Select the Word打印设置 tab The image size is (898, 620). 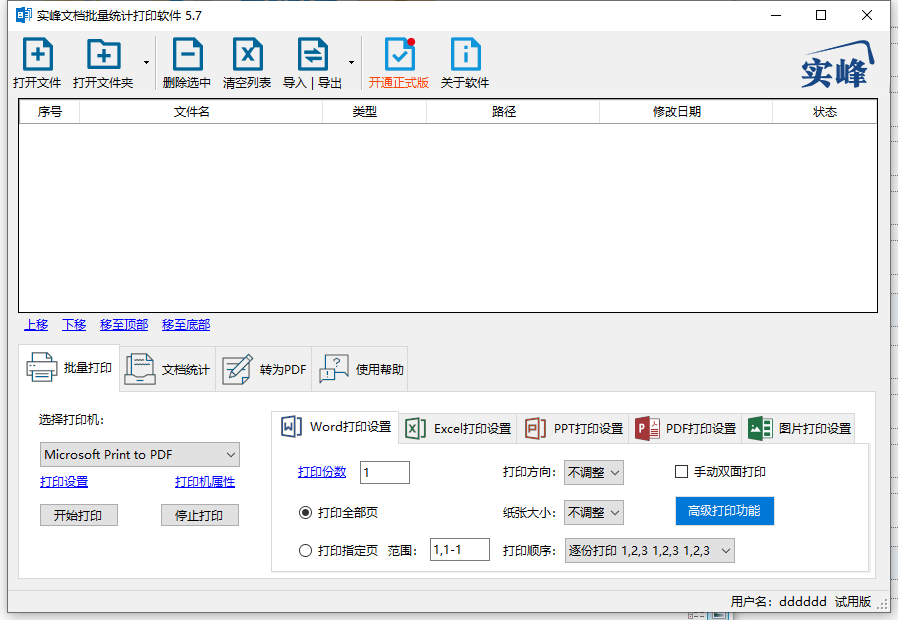click(x=335, y=427)
